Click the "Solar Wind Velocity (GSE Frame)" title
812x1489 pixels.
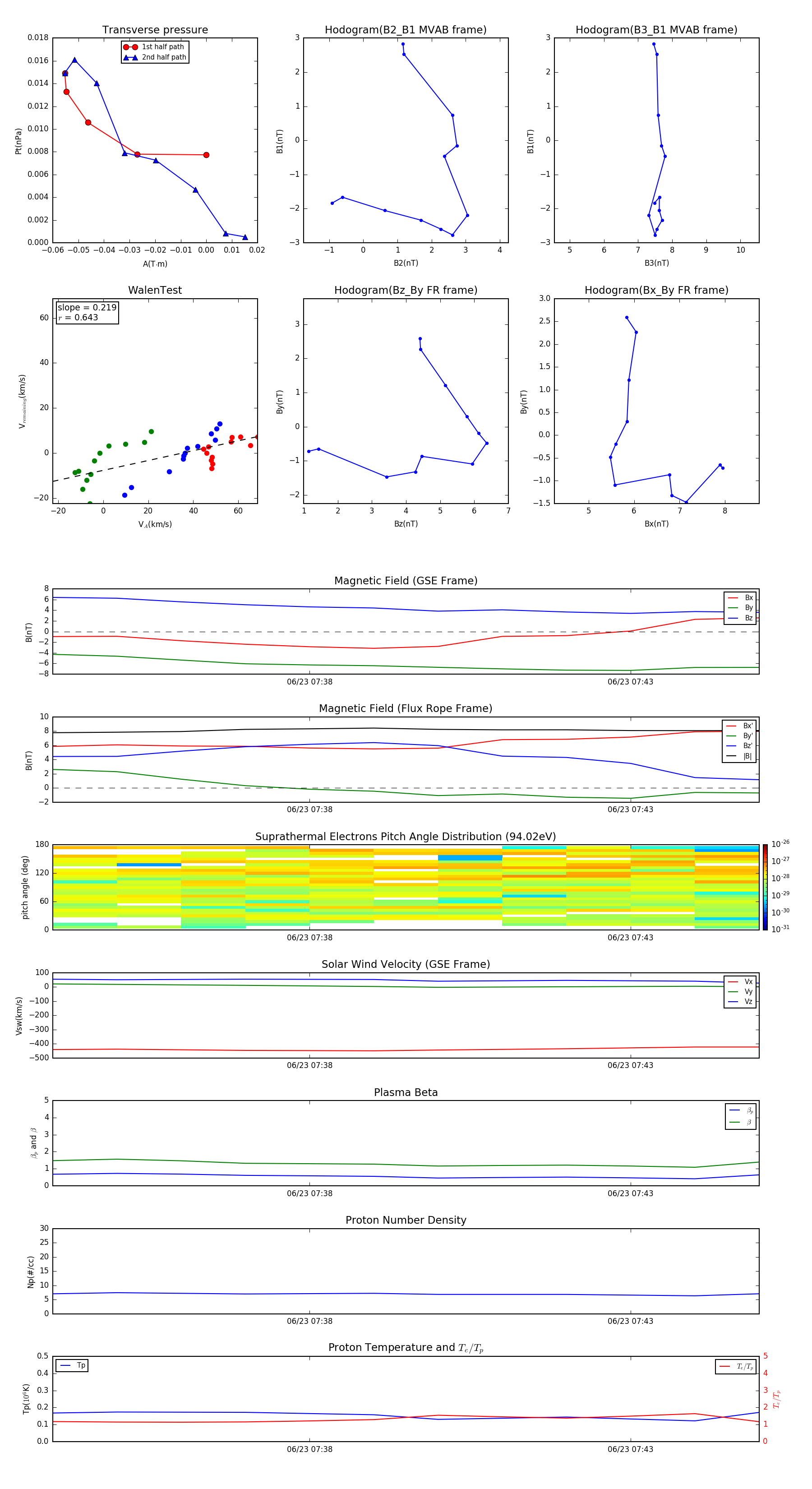[406, 964]
